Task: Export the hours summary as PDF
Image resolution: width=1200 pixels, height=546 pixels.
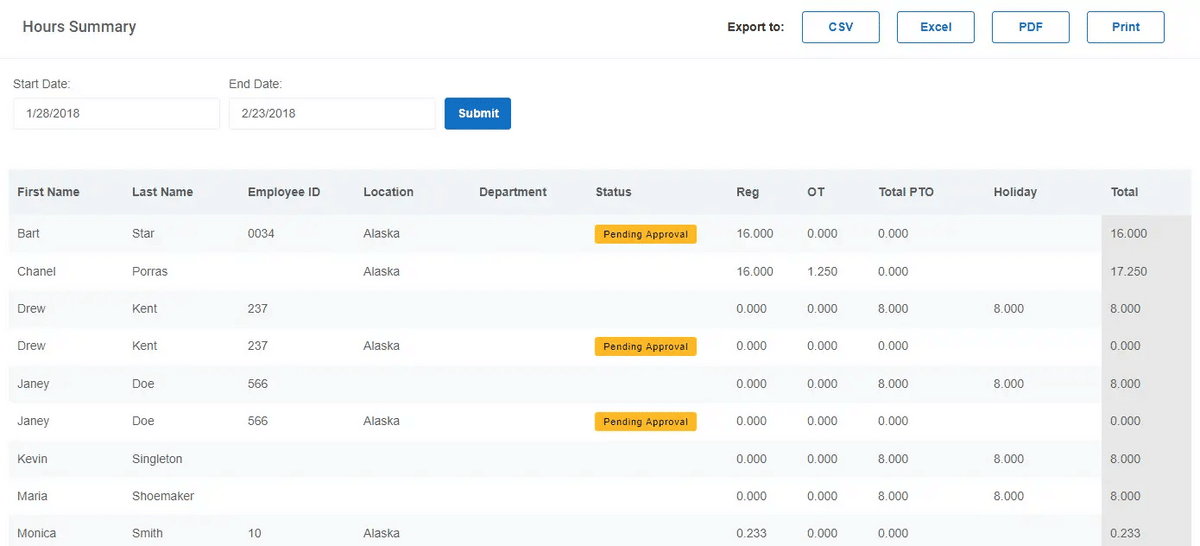Action: (x=1031, y=27)
